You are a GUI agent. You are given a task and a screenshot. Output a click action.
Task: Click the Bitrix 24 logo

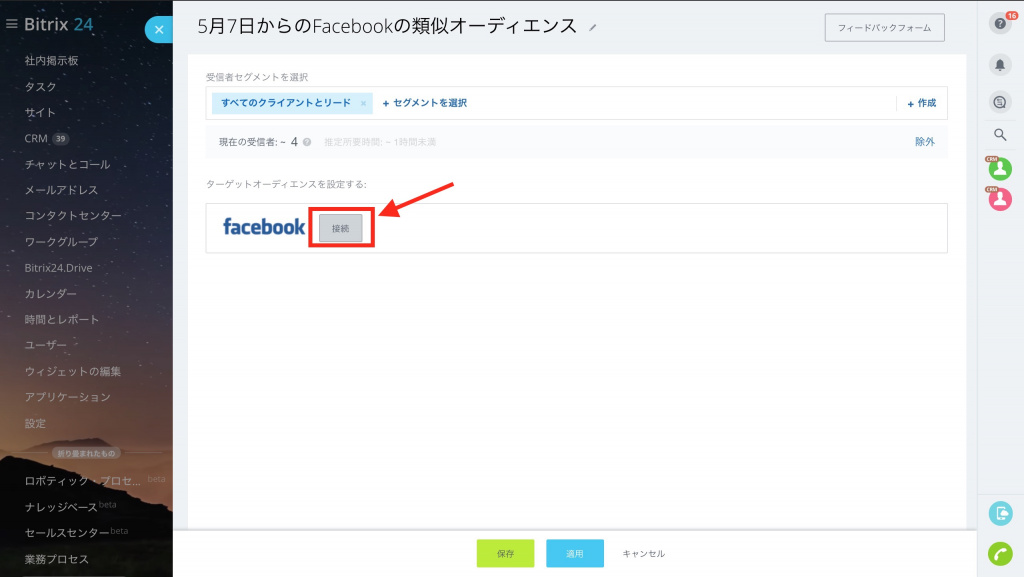coord(59,24)
